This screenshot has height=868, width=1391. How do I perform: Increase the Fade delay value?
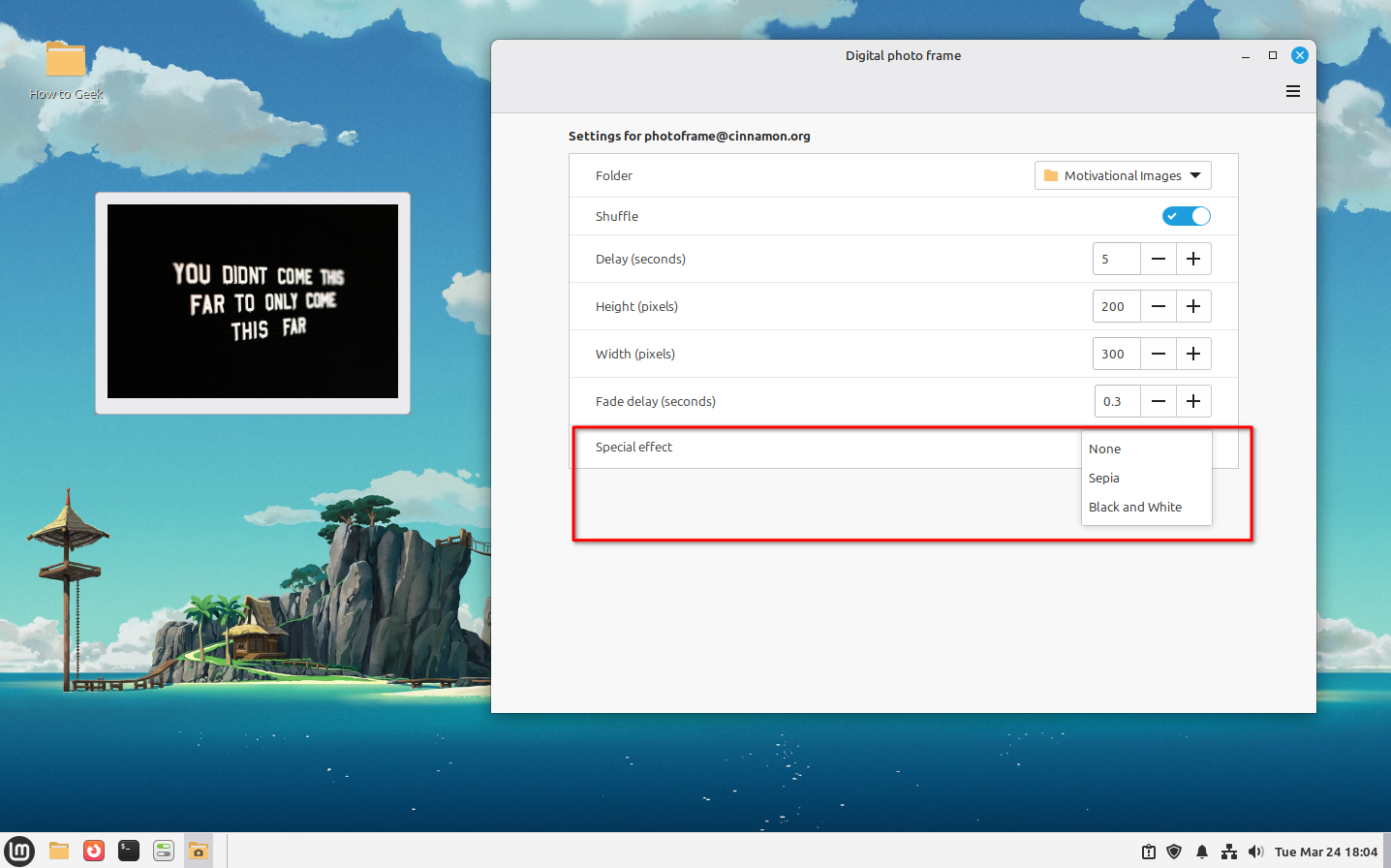[x=1193, y=401]
